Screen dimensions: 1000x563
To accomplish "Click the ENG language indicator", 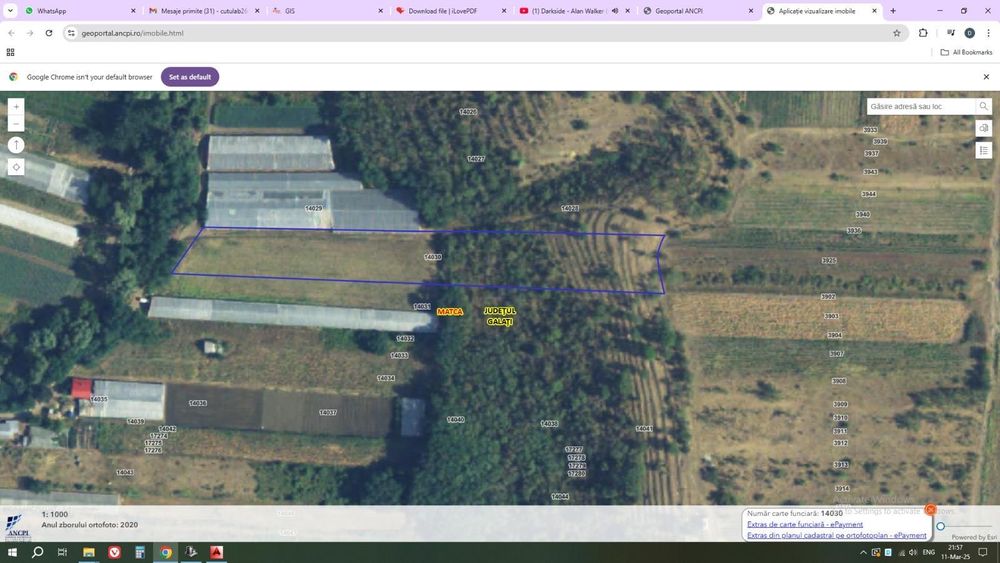I will 929,552.
